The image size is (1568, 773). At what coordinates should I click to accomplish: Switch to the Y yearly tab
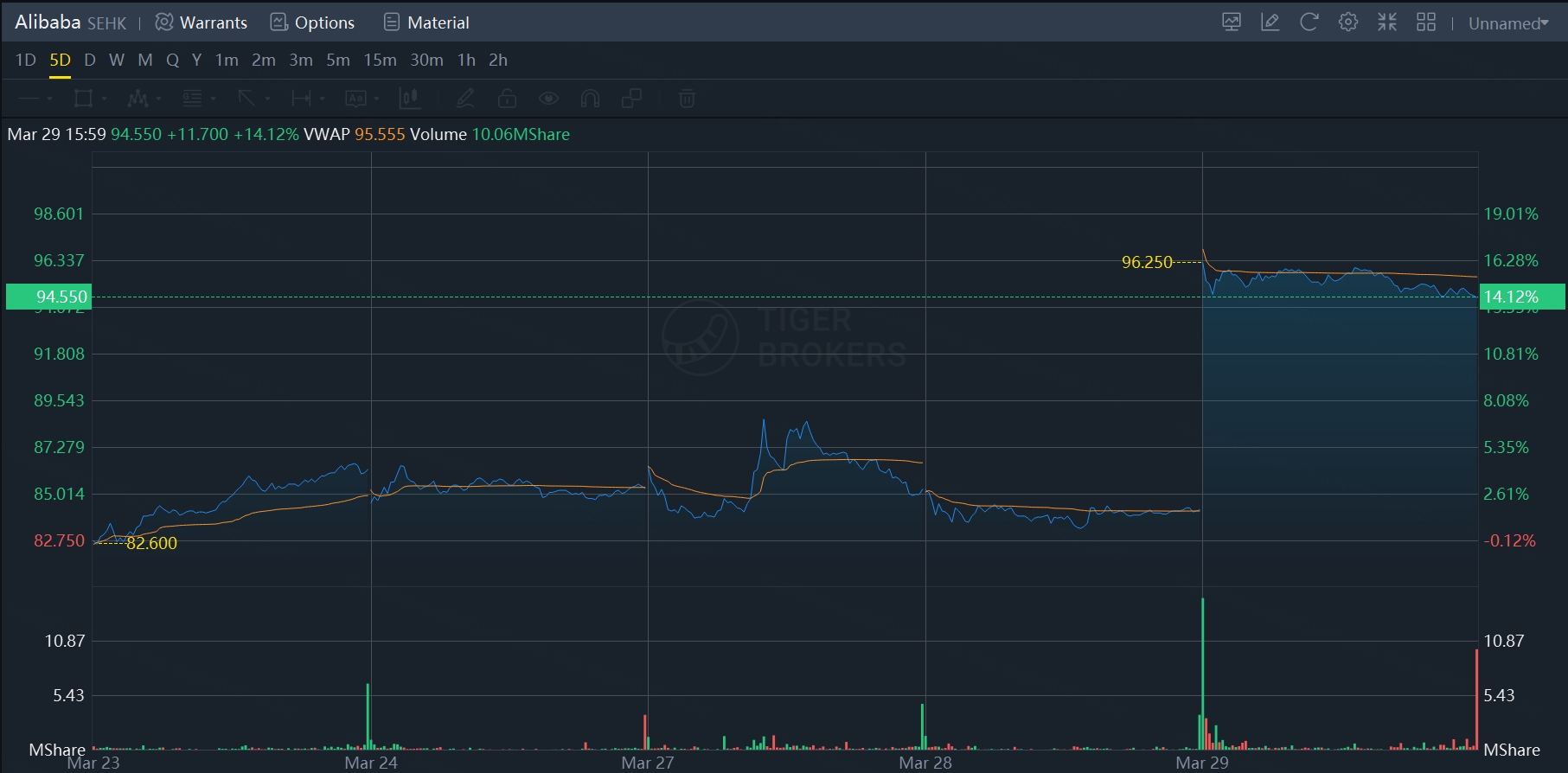[197, 60]
